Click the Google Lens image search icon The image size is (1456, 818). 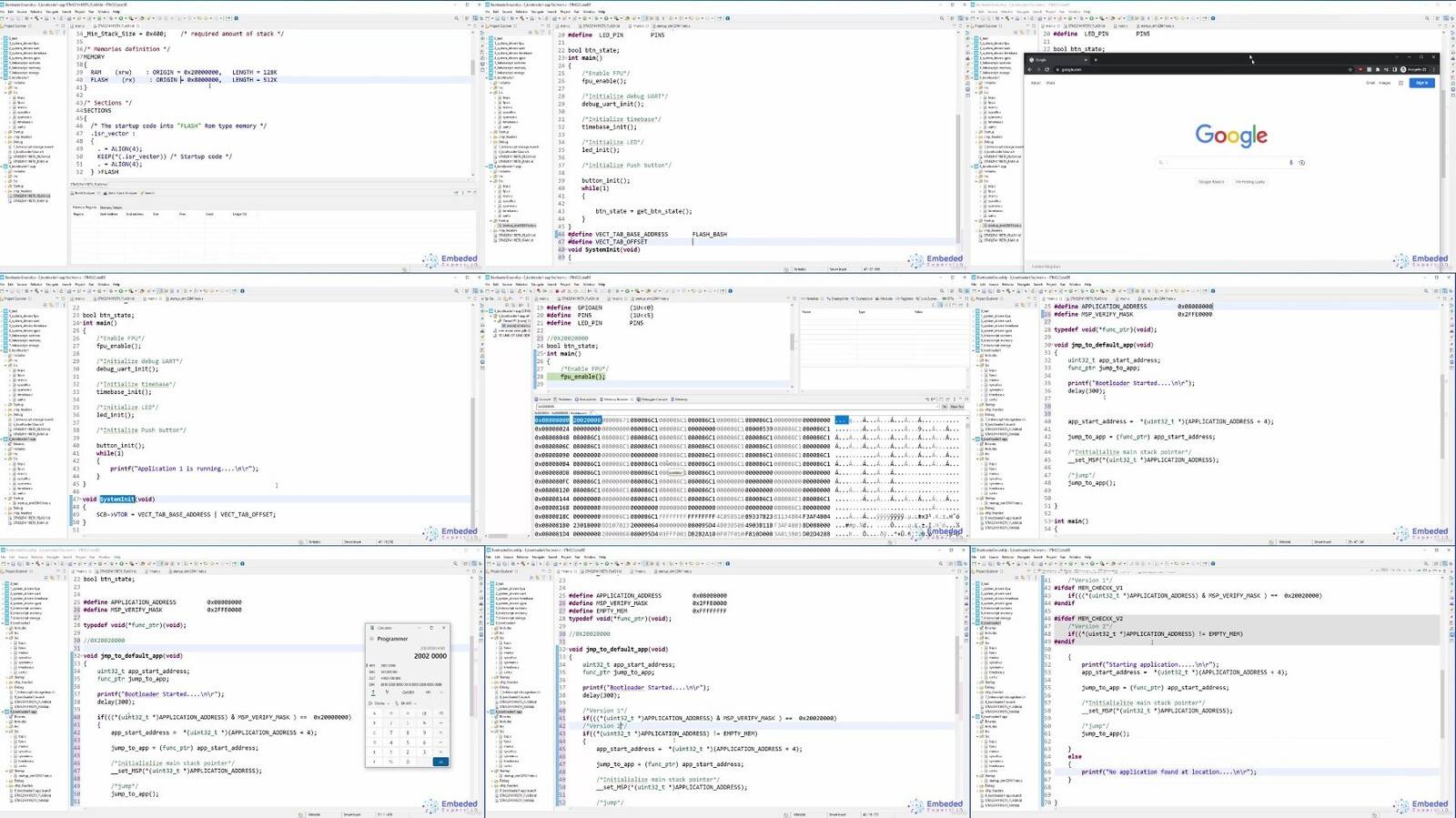coord(1301,163)
